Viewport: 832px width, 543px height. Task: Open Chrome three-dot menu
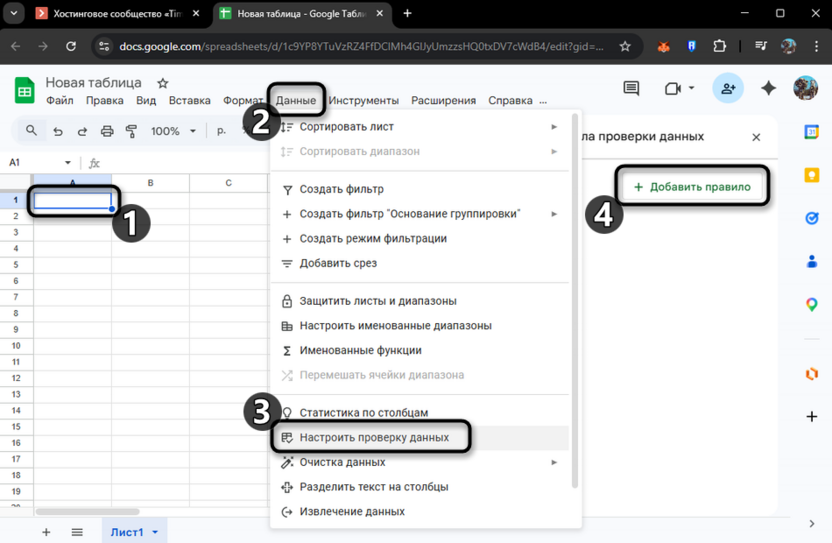816,47
